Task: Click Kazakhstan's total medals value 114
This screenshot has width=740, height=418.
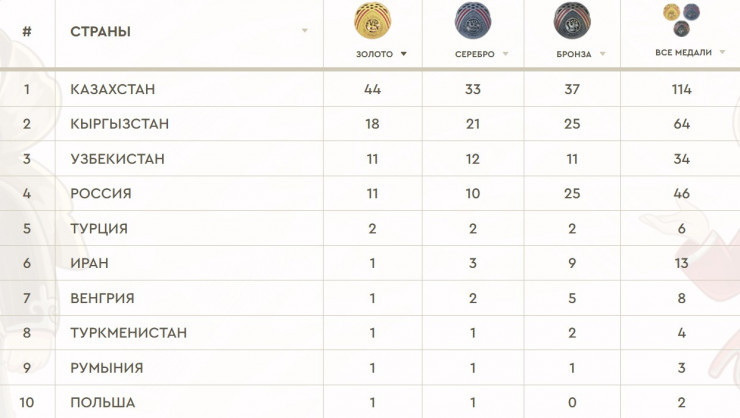Action: [682, 90]
